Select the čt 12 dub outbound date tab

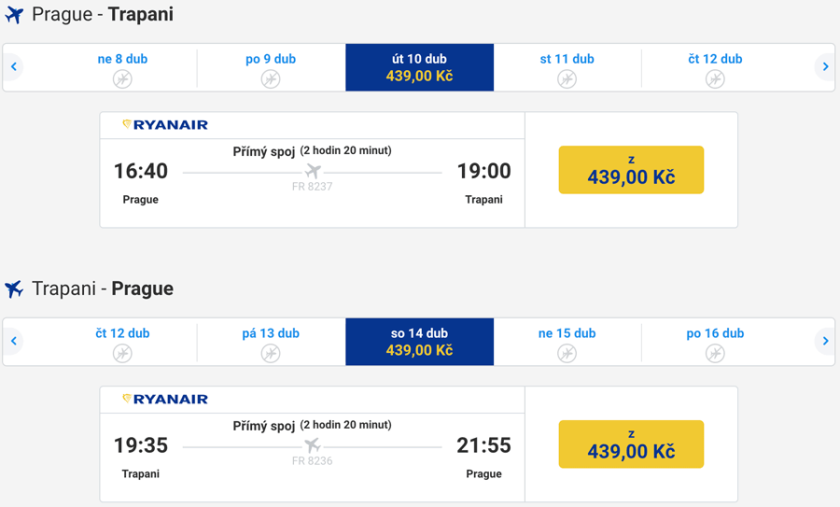(714, 67)
